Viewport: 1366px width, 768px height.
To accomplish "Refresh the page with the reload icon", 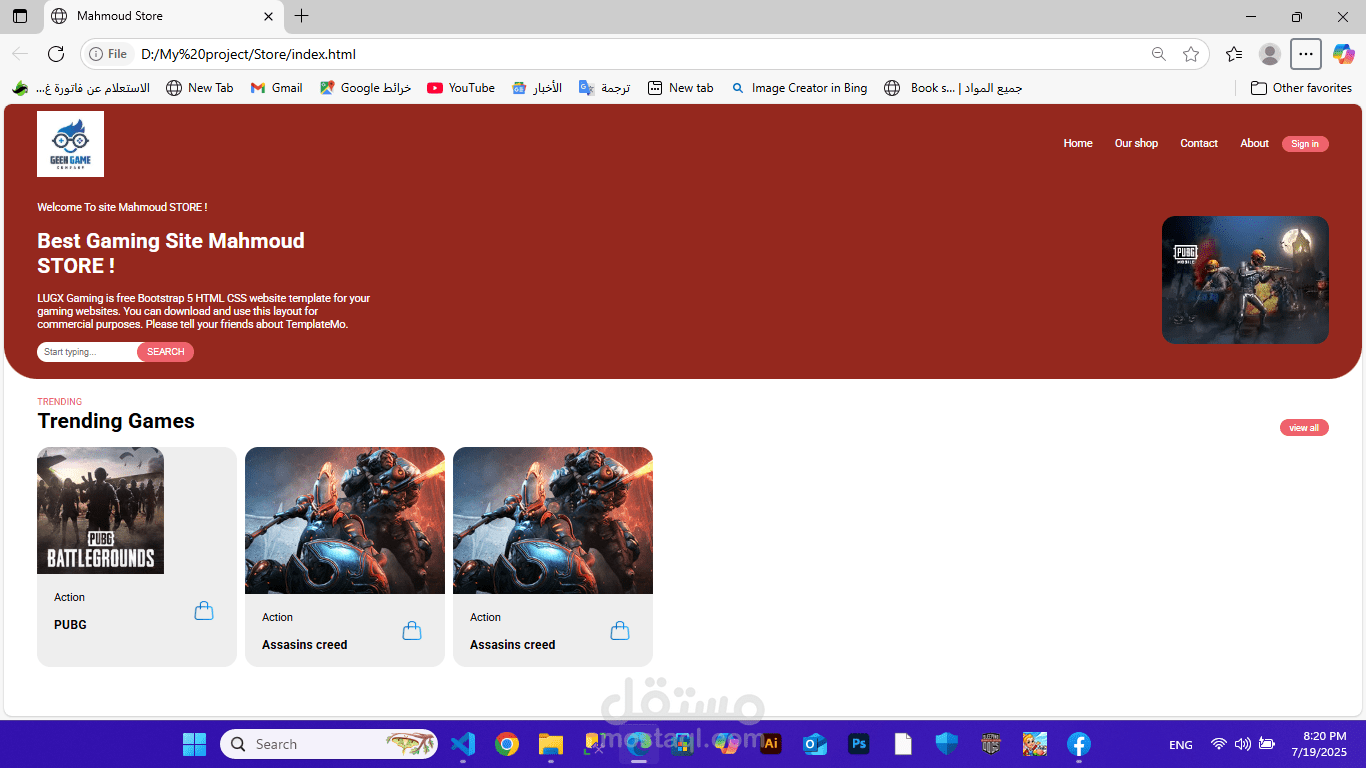I will tap(56, 54).
